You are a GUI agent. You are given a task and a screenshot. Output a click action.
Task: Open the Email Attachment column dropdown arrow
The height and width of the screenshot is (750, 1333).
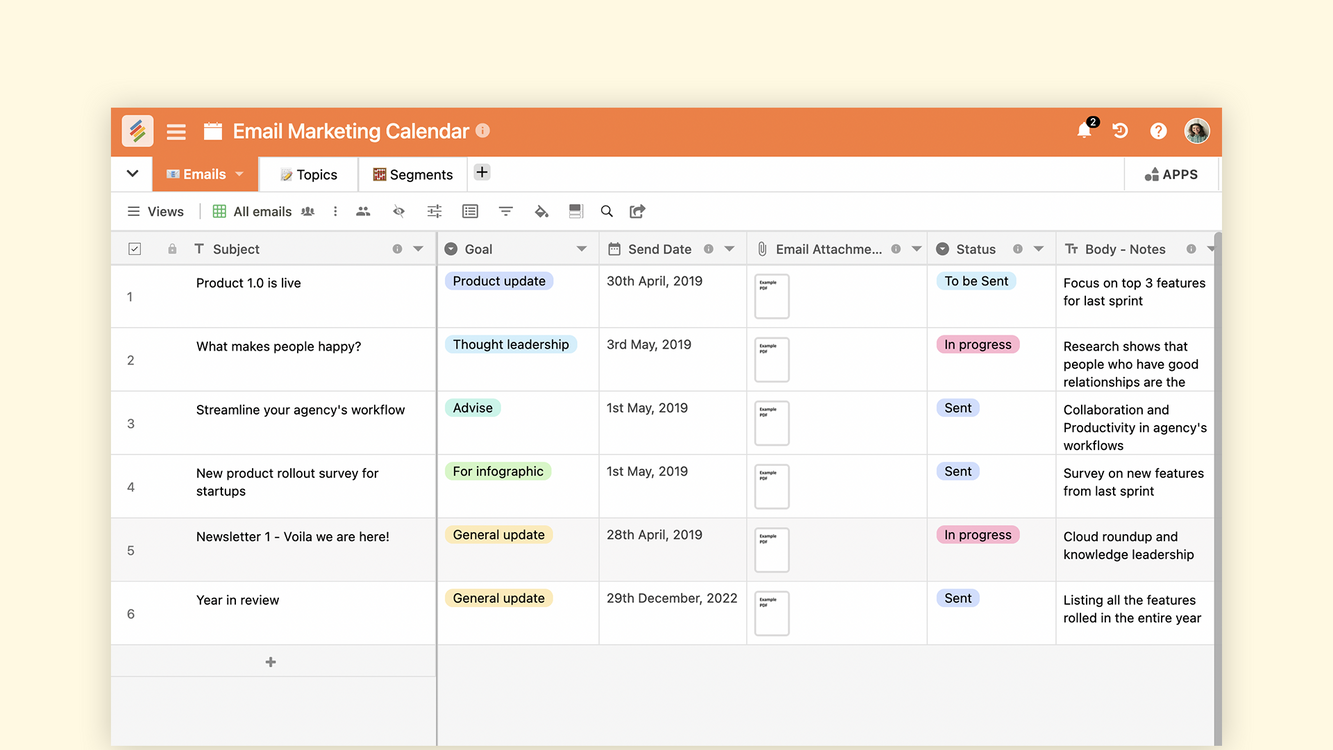[x=916, y=249]
